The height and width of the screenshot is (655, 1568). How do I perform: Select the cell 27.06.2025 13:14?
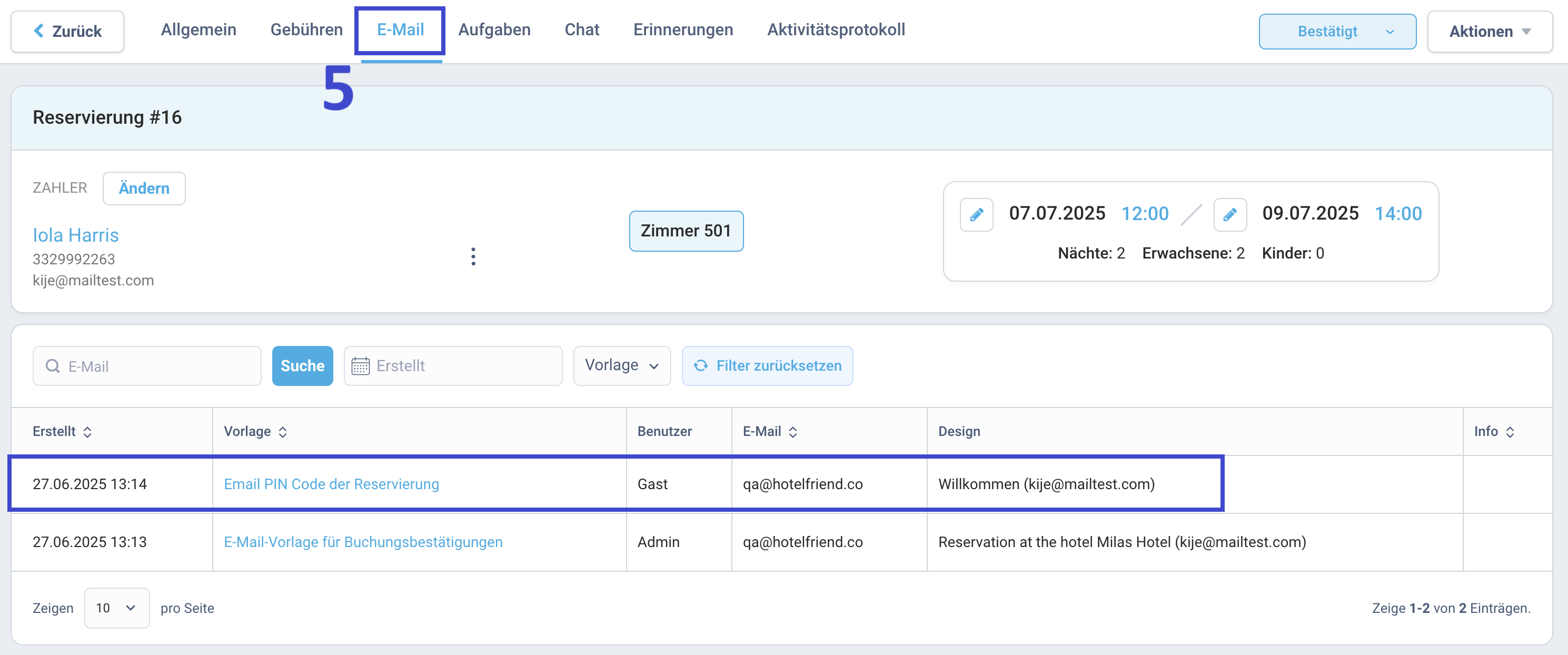point(90,484)
